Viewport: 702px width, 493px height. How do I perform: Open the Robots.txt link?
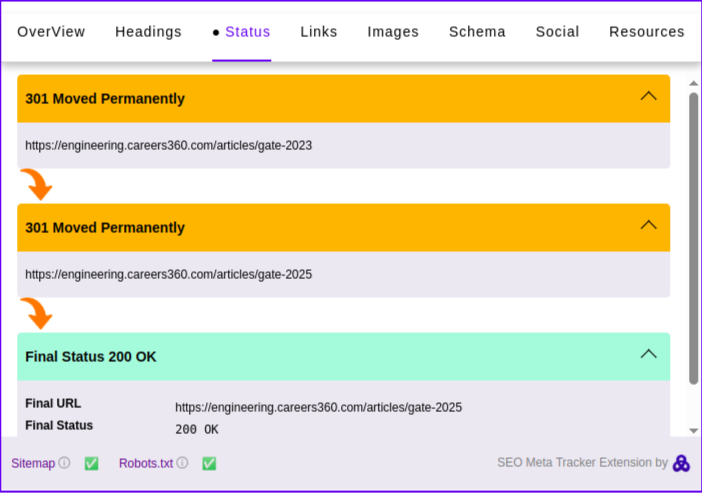(146, 463)
